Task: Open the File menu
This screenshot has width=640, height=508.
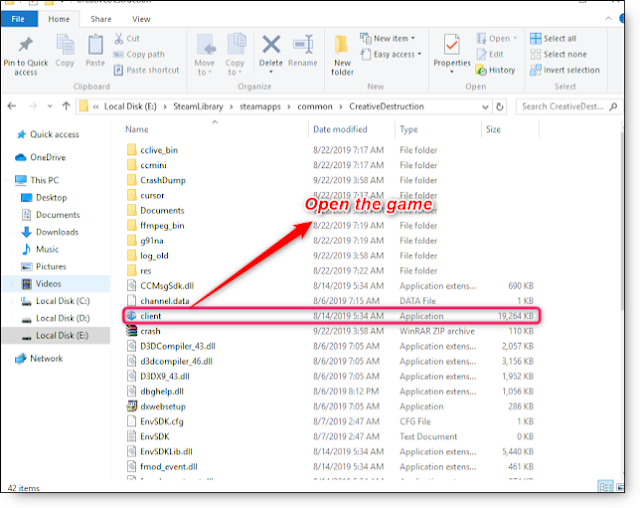Action: 18,19
